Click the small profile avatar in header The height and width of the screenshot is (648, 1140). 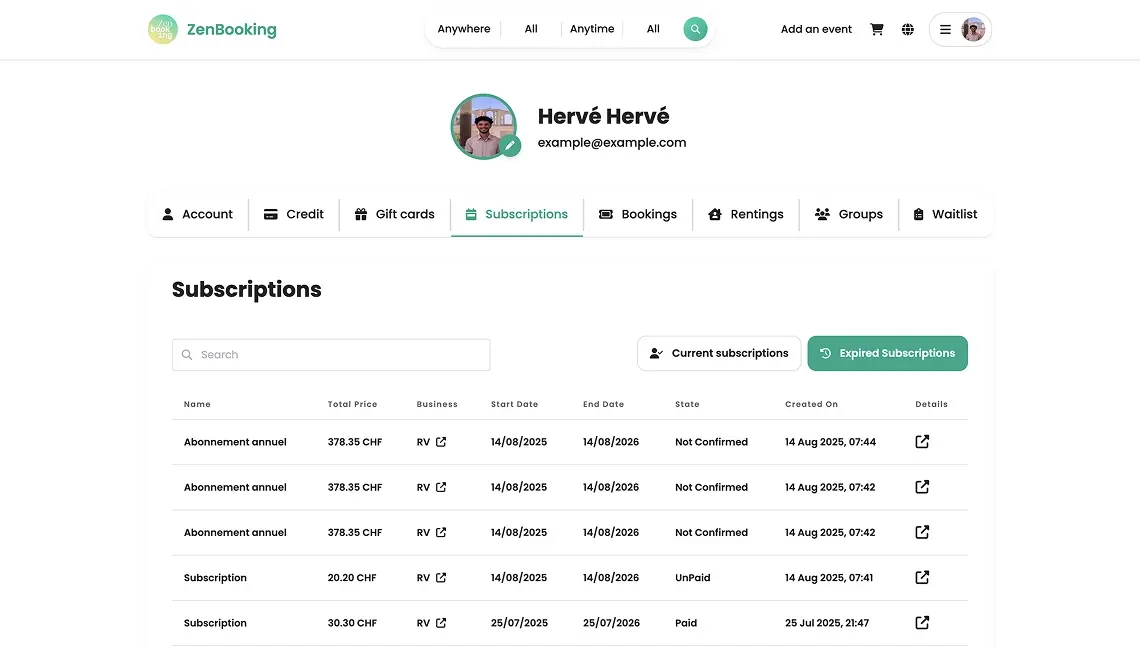(973, 29)
